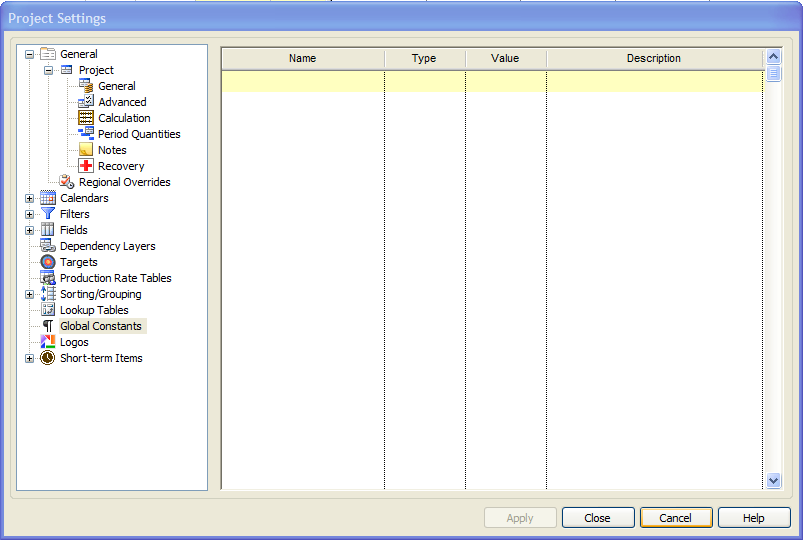The width and height of the screenshot is (803, 540).
Task: Select the Targets bullseye icon
Action: click(x=48, y=262)
